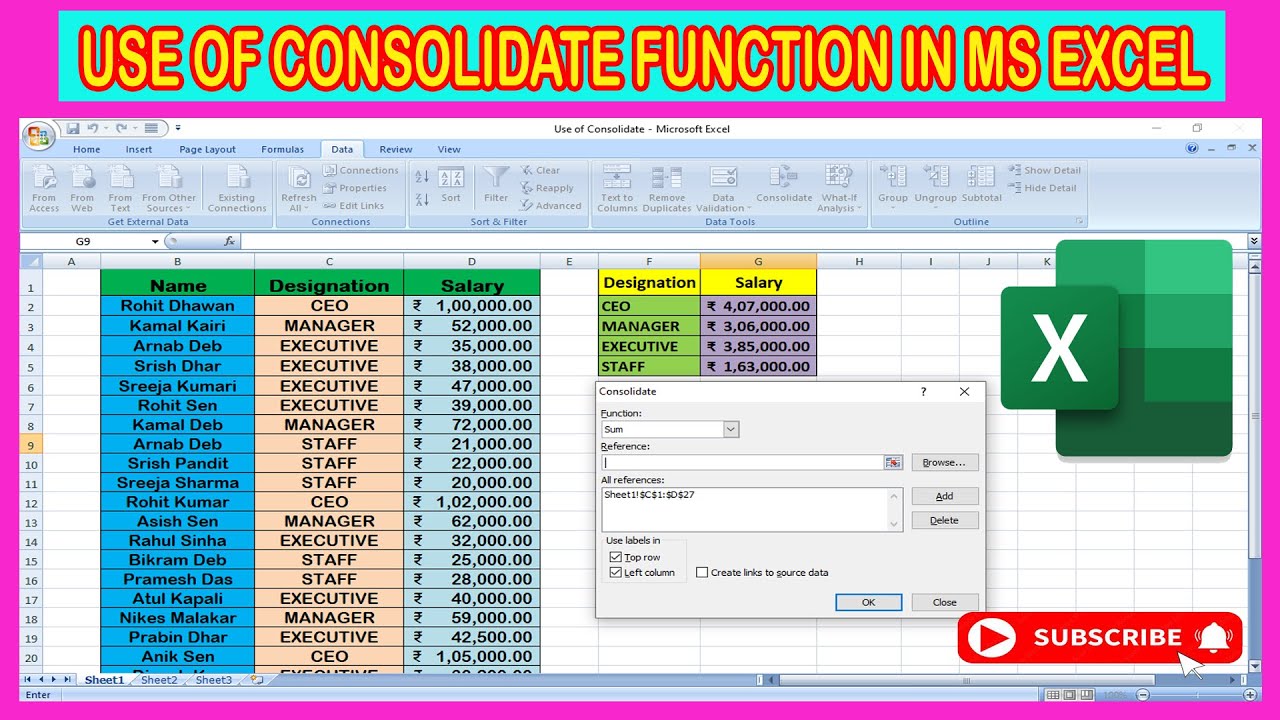Select the ₹ 4,07,000.00 CEO salary cell
This screenshot has width=1280, height=720.
[758, 306]
